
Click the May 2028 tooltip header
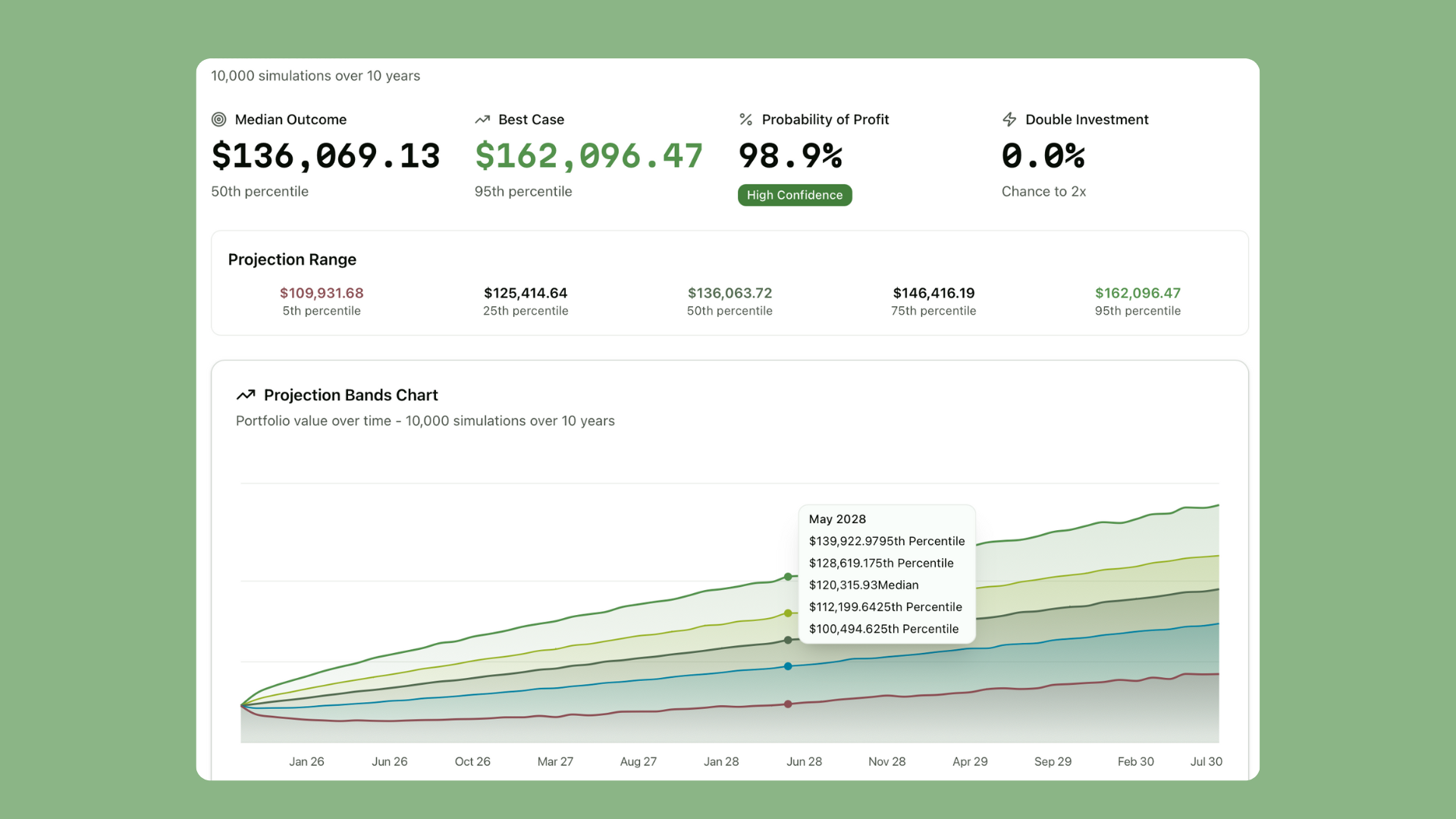[x=837, y=519]
